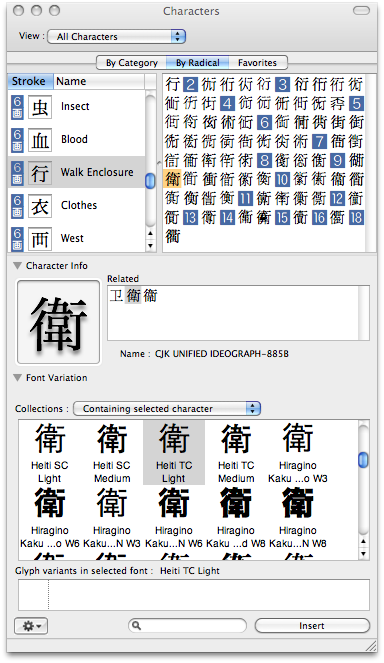384x663 pixels.
Task: Select the Blood row name
Action: pos(74,139)
